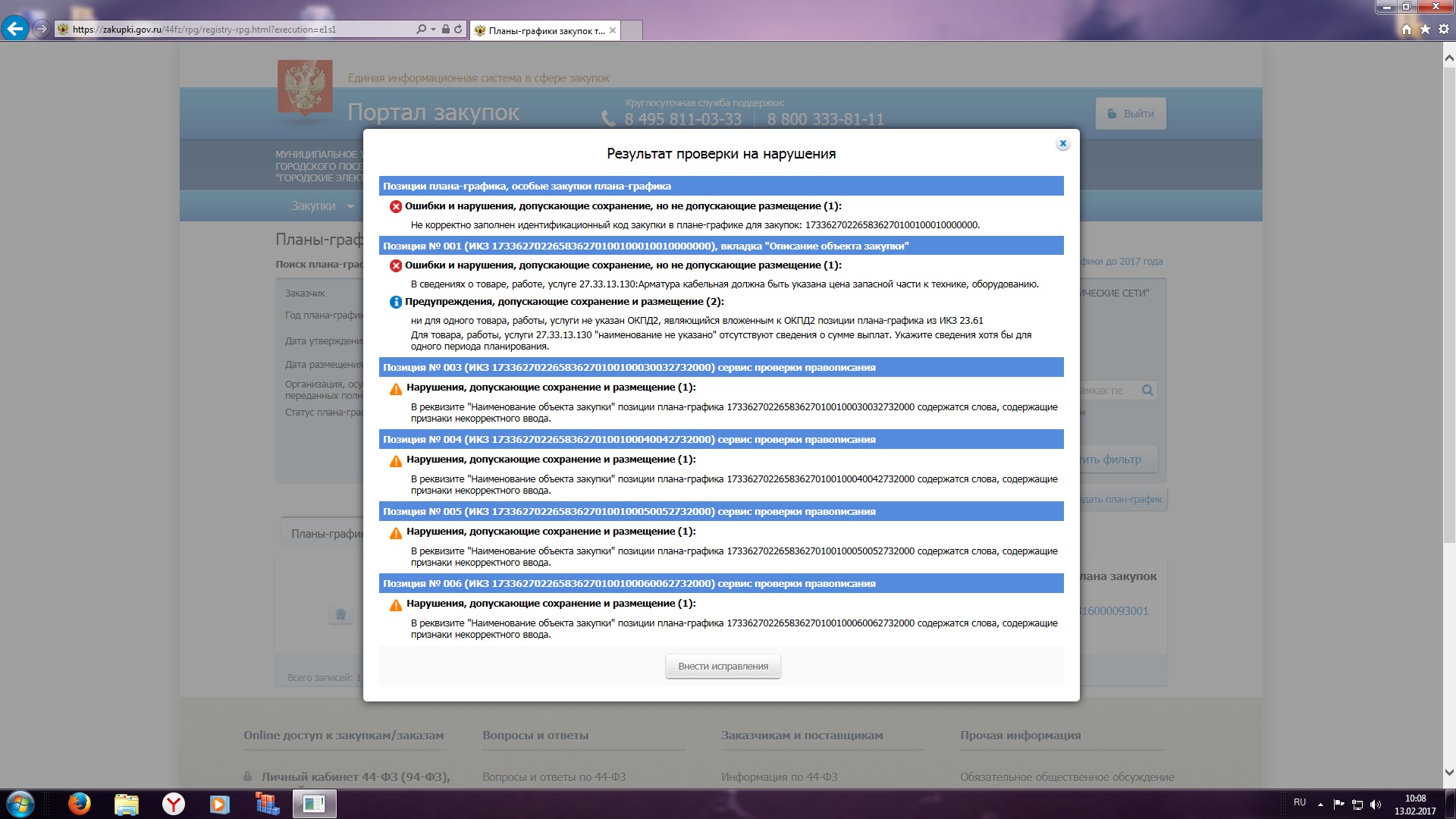
Task: Open the volume speaker tray icon
Action: tap(1376, 804)
